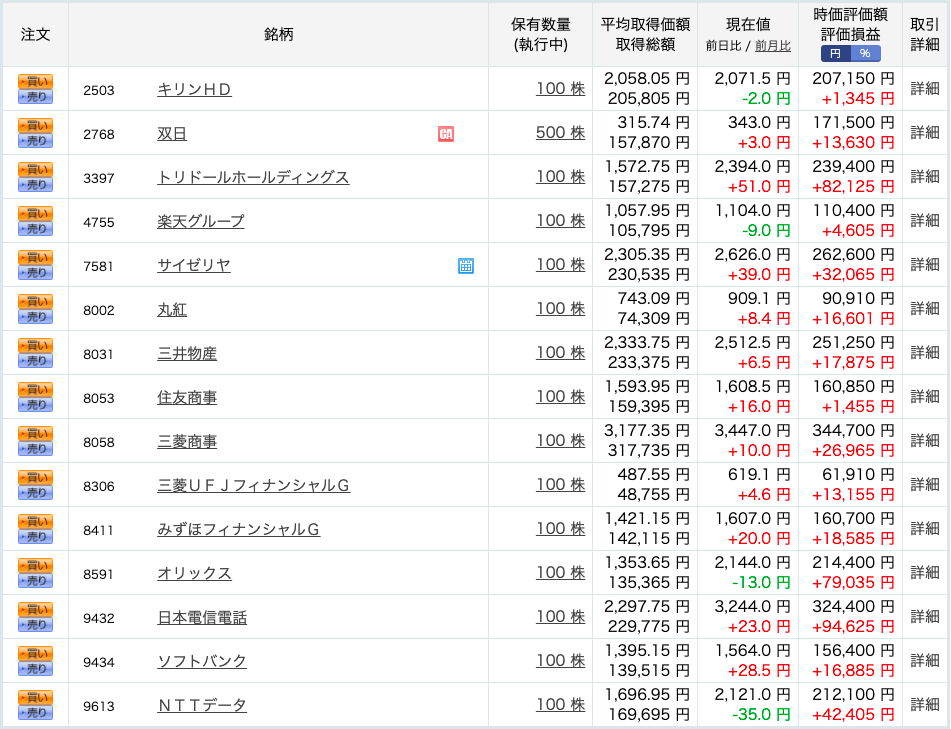Click profit value +94,625 円
Screen dimensions: 951x729
853,627
